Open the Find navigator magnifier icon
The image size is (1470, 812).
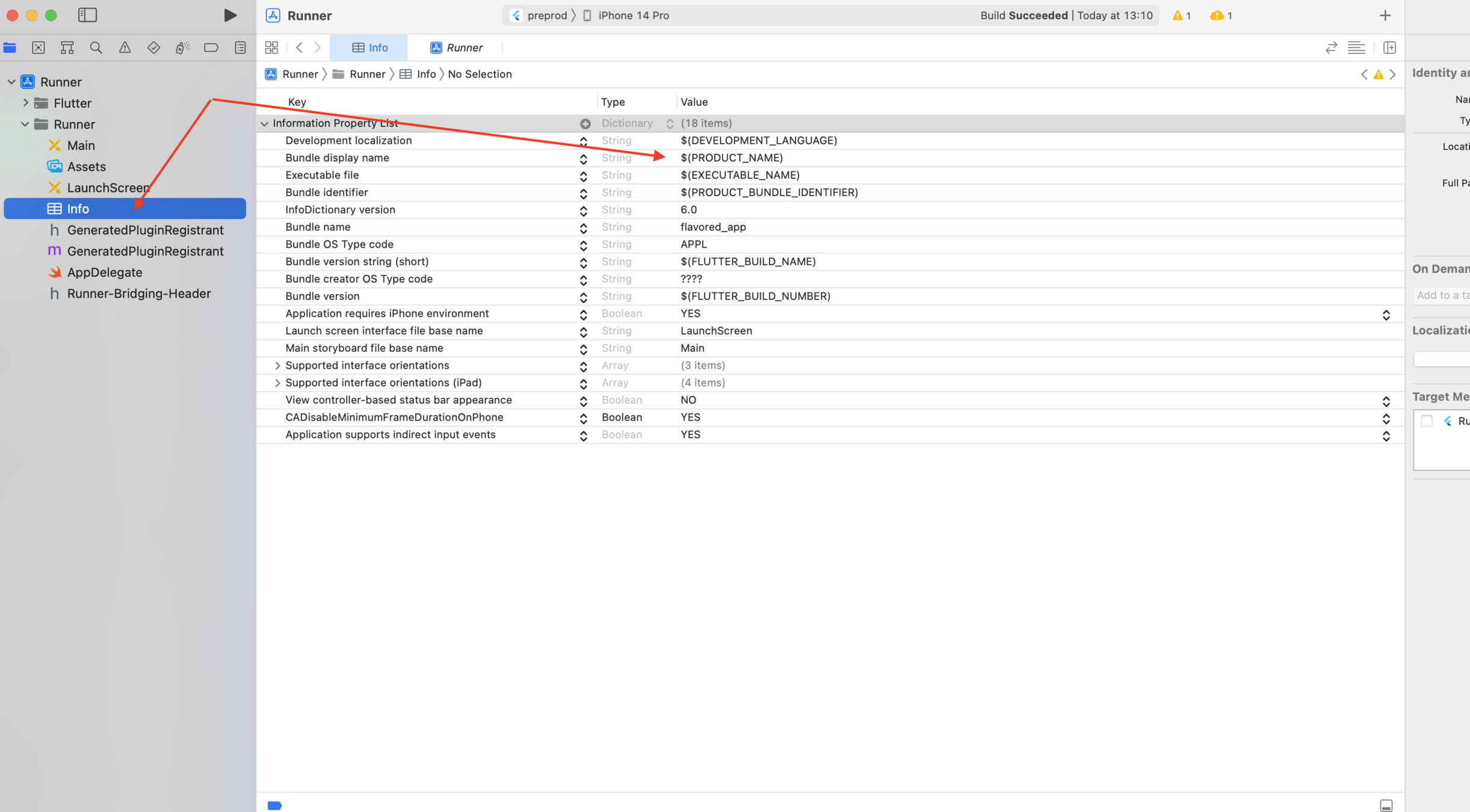[x=96, y=48]
